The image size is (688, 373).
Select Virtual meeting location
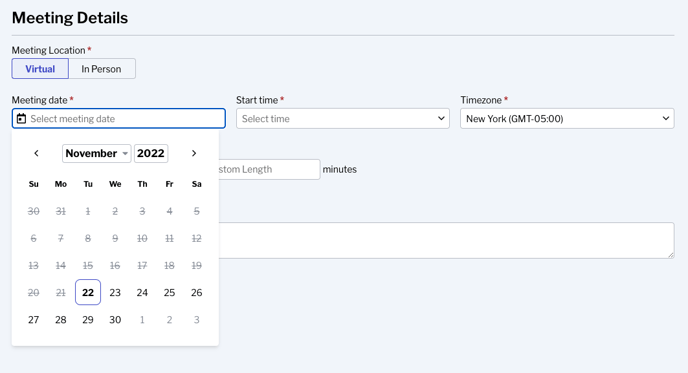click(40, 69)
